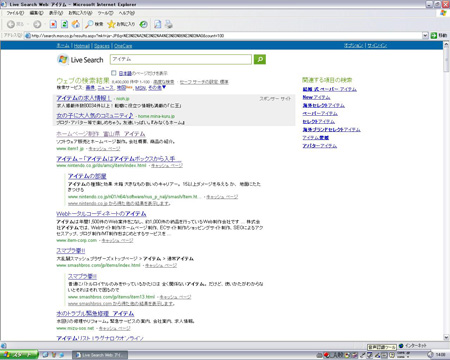Click the Spaces header link
This screenshot has height=360, width=450.
coord(102,46)
